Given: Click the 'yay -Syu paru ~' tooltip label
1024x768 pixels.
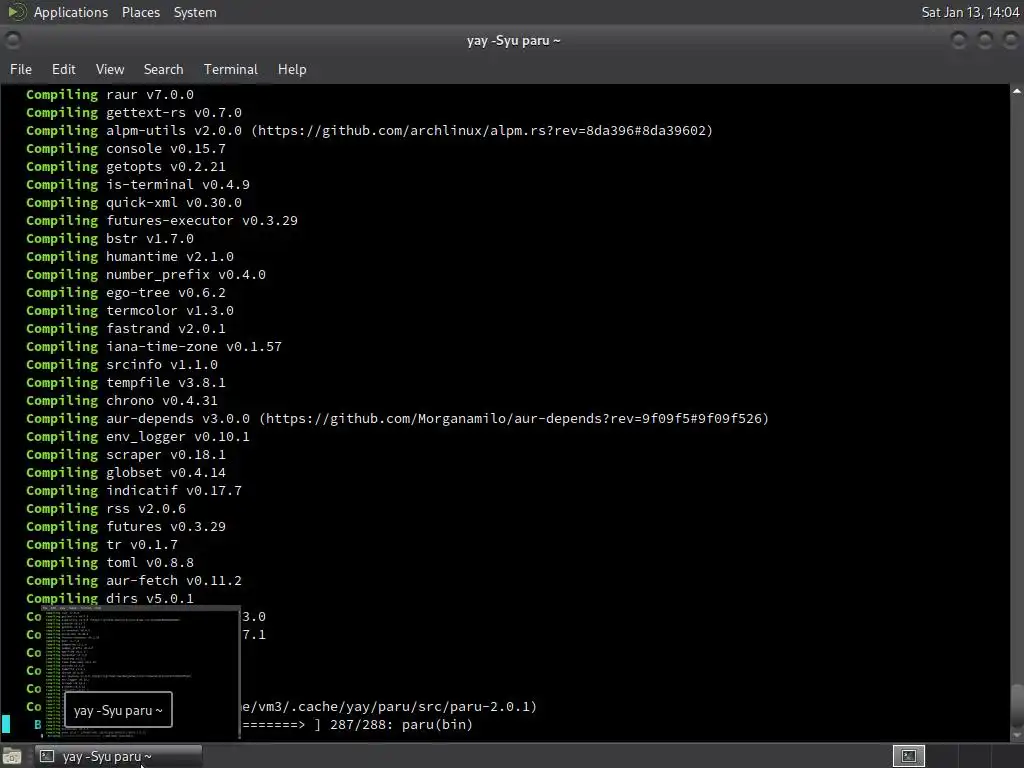Looking at the screenshot, I should coord(118,710).
